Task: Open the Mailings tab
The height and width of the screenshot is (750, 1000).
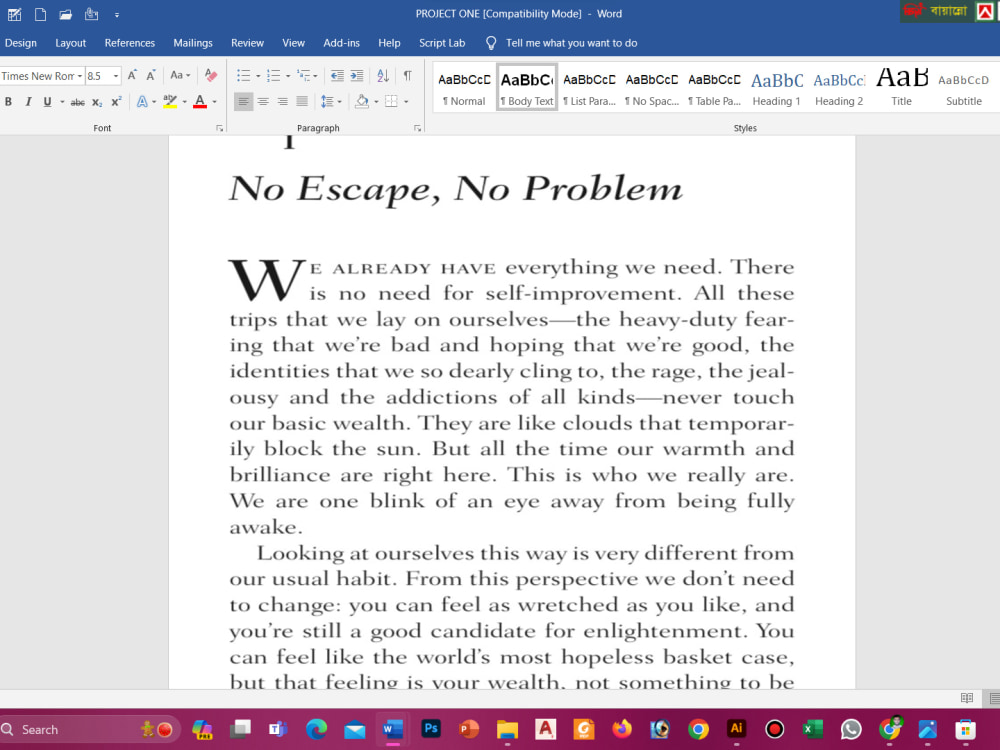Action: point(193,43)
